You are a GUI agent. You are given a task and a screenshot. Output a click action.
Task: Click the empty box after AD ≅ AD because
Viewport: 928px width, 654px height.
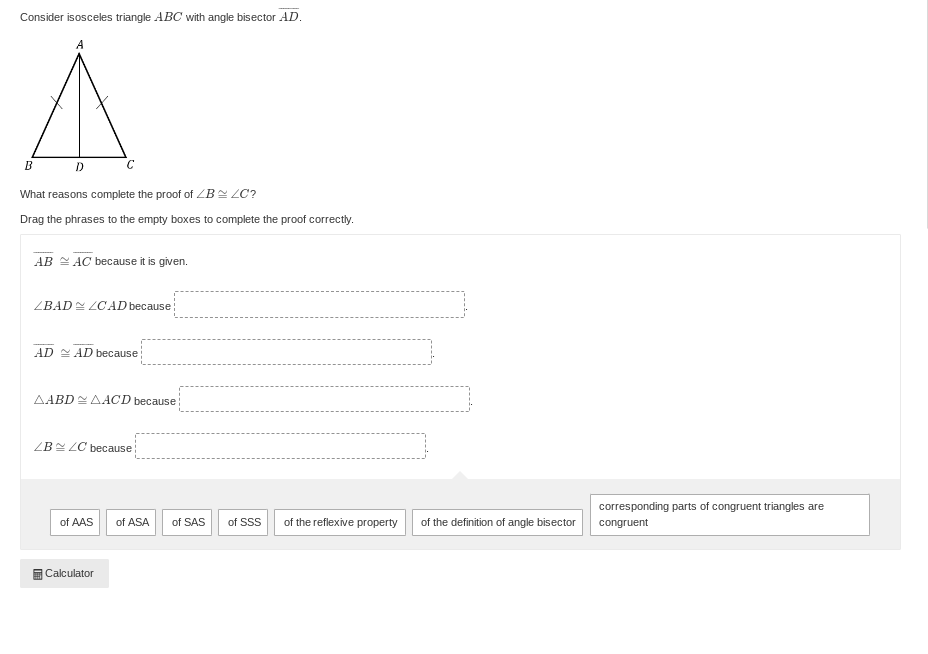tap(286, 352)
